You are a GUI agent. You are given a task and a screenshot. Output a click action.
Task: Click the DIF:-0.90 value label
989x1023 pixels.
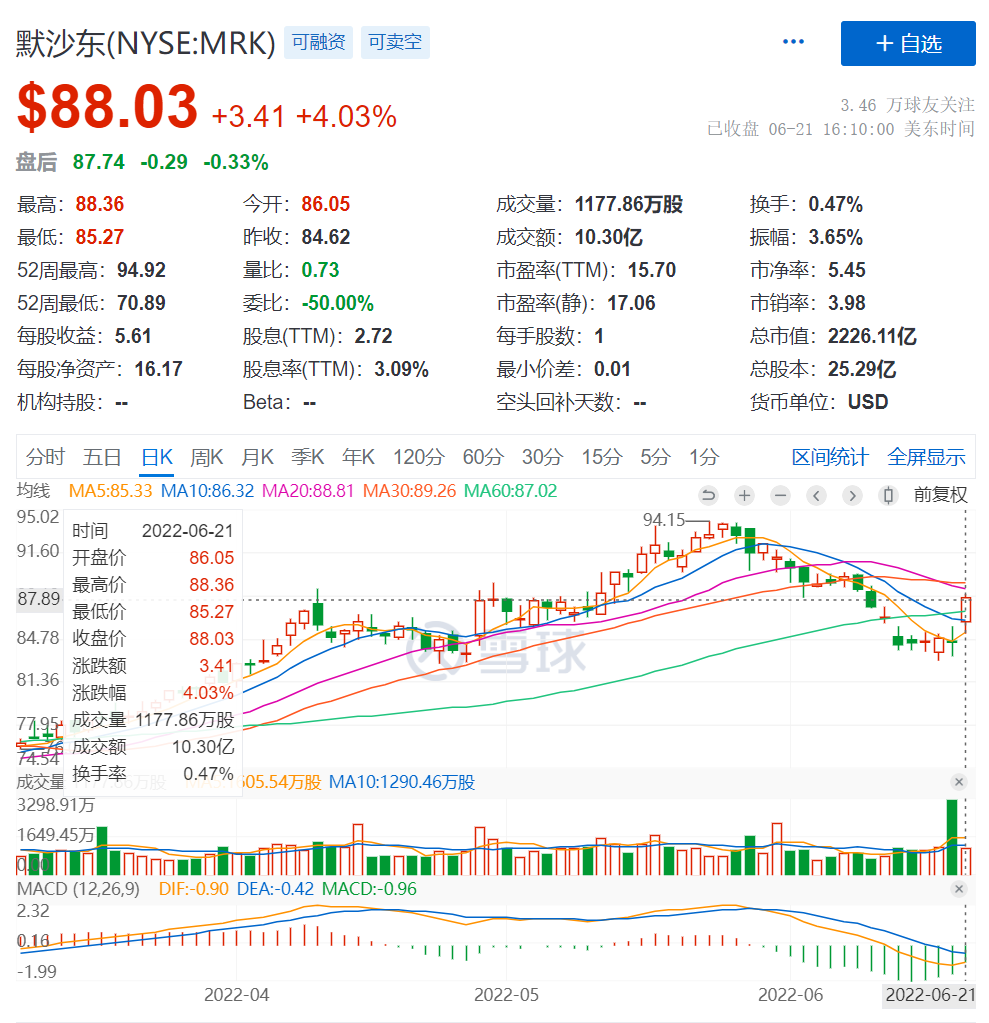(194, 889)
